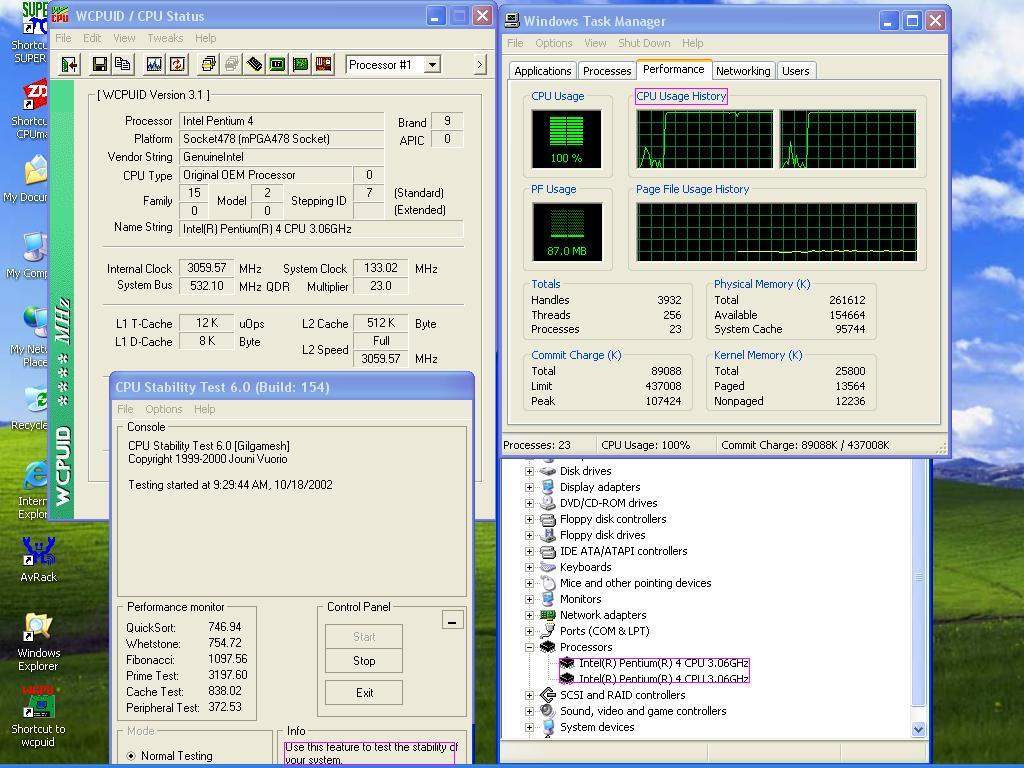Open the feature flags icon in WCPUID toolbar
The height and width of the screenshot is (768, 1024).
coord(209,64)
